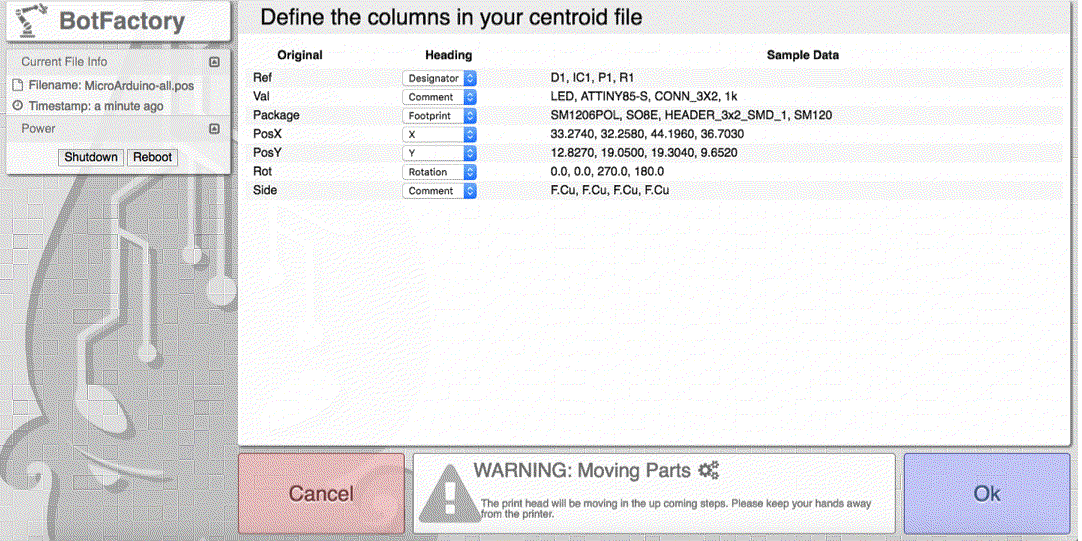Open the Footprint heading dropdown for Package
Image resolution: width=1082 pixels, height=541 pixels.
(440, 116)
